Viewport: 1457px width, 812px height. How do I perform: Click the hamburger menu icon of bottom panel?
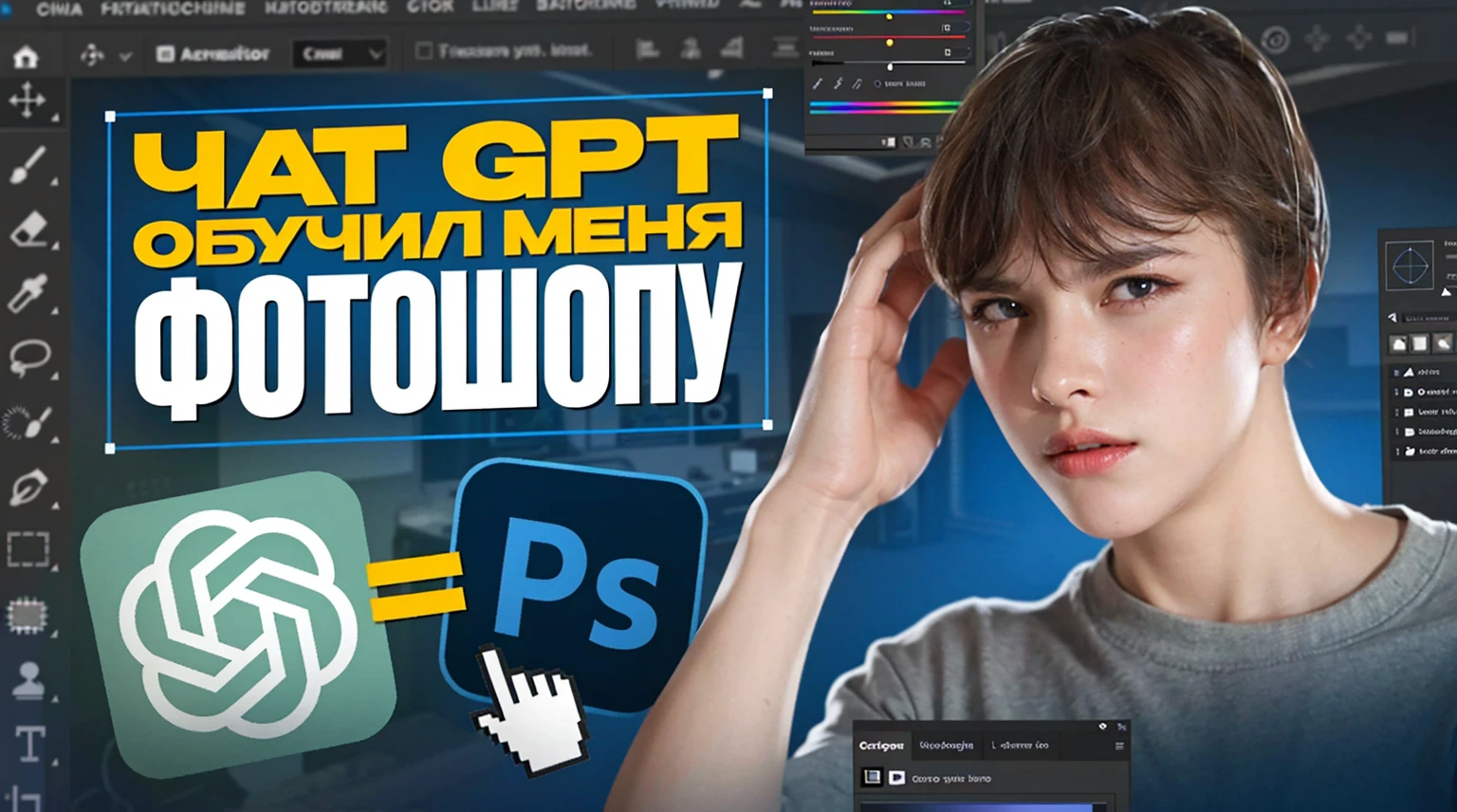point(1119,747)
